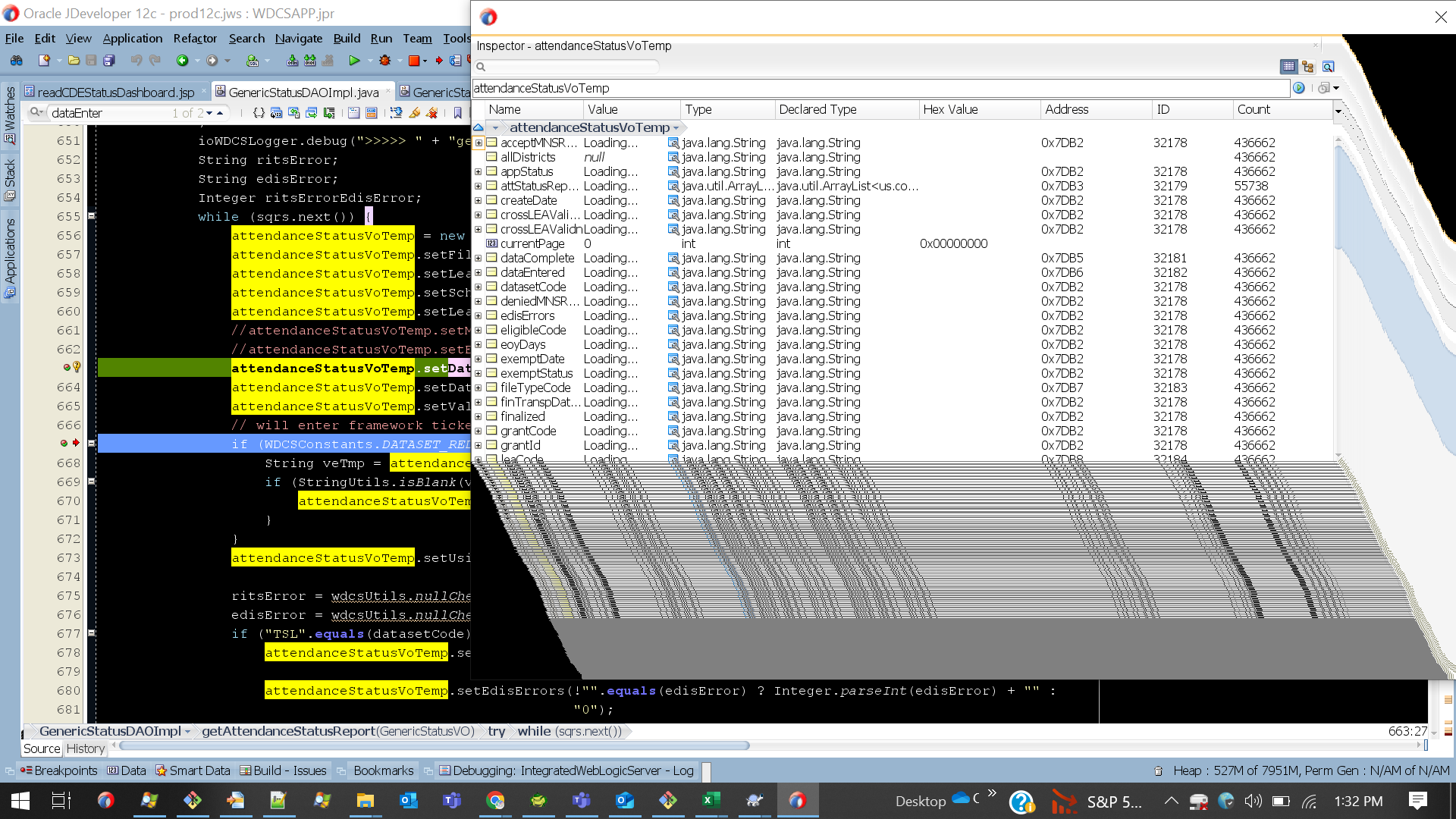This screenshot has width=1456, height=819.
Task: Open the Refactor menu
Action: point(195,38)
